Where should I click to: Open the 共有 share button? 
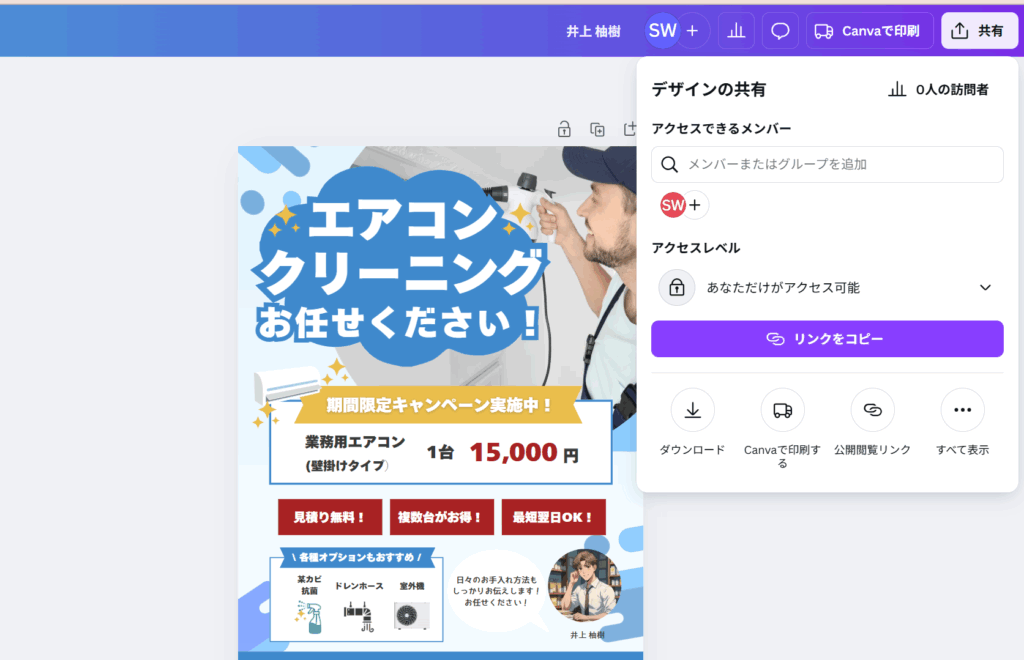(x=978, y=31)
